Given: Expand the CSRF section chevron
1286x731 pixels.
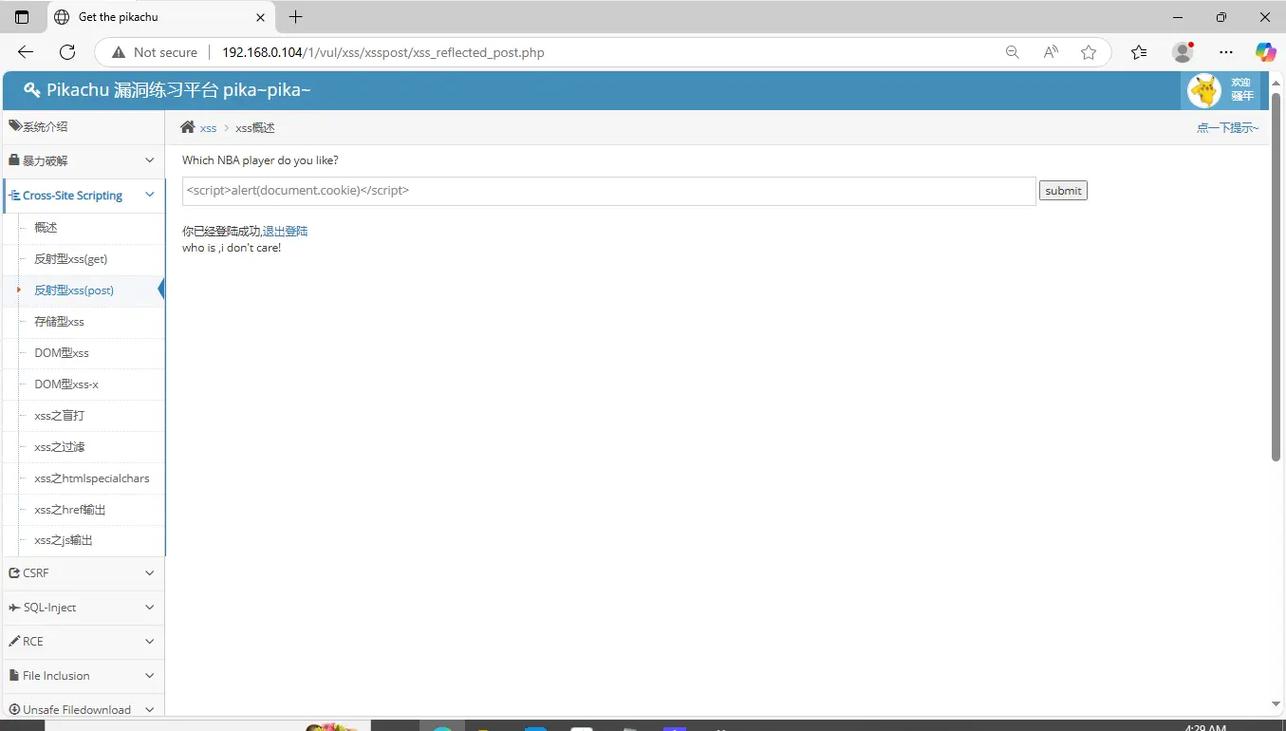Looking at the screenshot, I should (150, 573).
